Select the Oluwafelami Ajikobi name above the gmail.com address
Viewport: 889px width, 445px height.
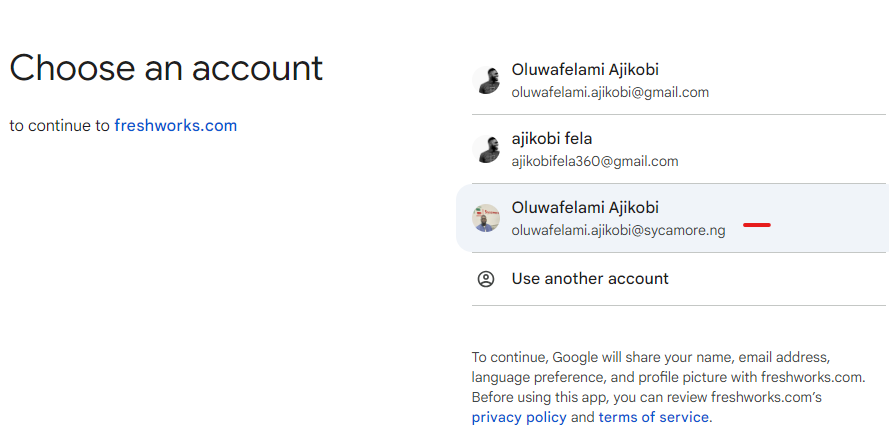tap(585, 70)
